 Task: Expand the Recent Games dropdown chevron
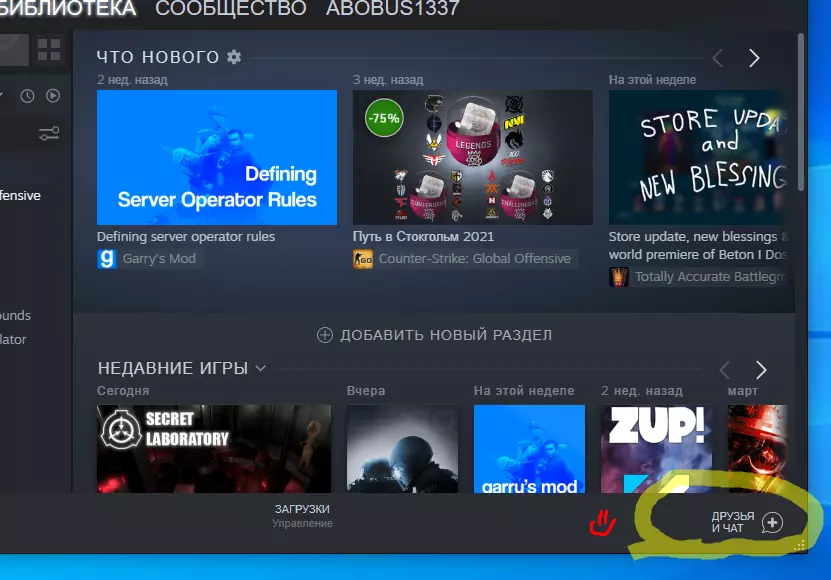(x=260, y=368)
